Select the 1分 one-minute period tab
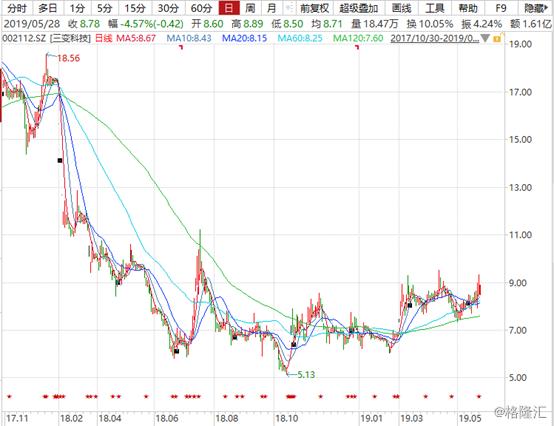Screen dimensions: 554x426 click(76, 8)
